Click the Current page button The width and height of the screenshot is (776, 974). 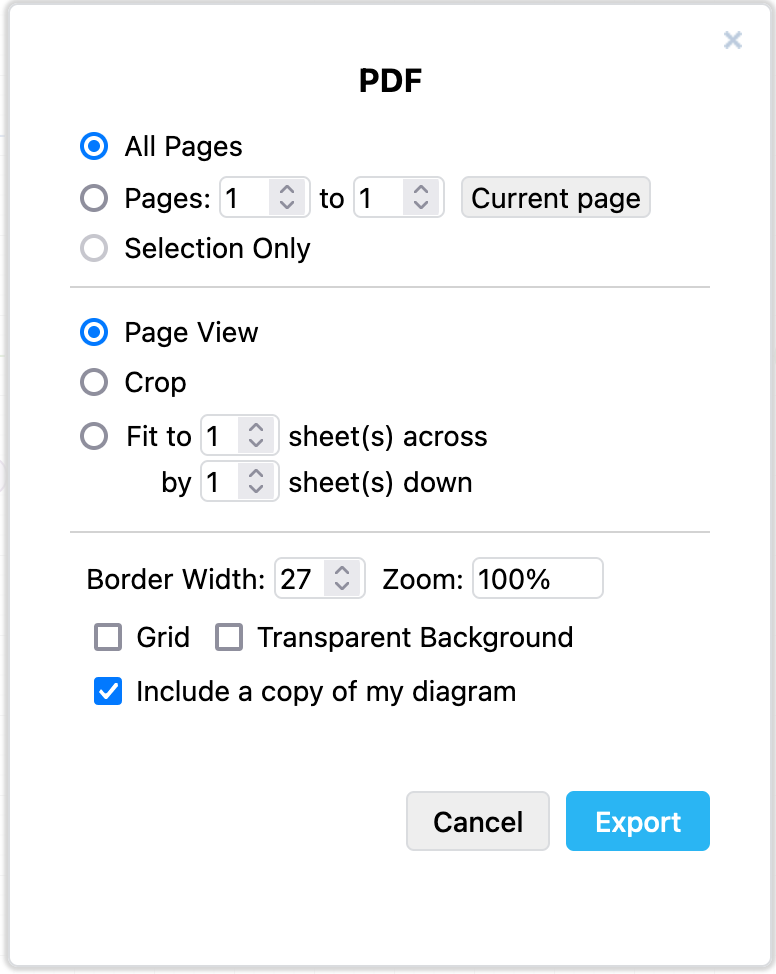coord(555,198)
